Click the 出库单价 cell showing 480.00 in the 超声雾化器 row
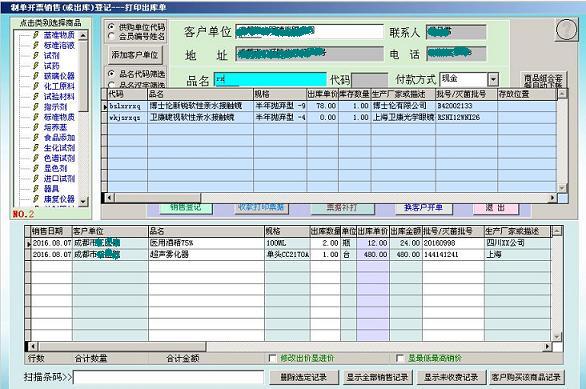586x389 pixels. (373, 255)
